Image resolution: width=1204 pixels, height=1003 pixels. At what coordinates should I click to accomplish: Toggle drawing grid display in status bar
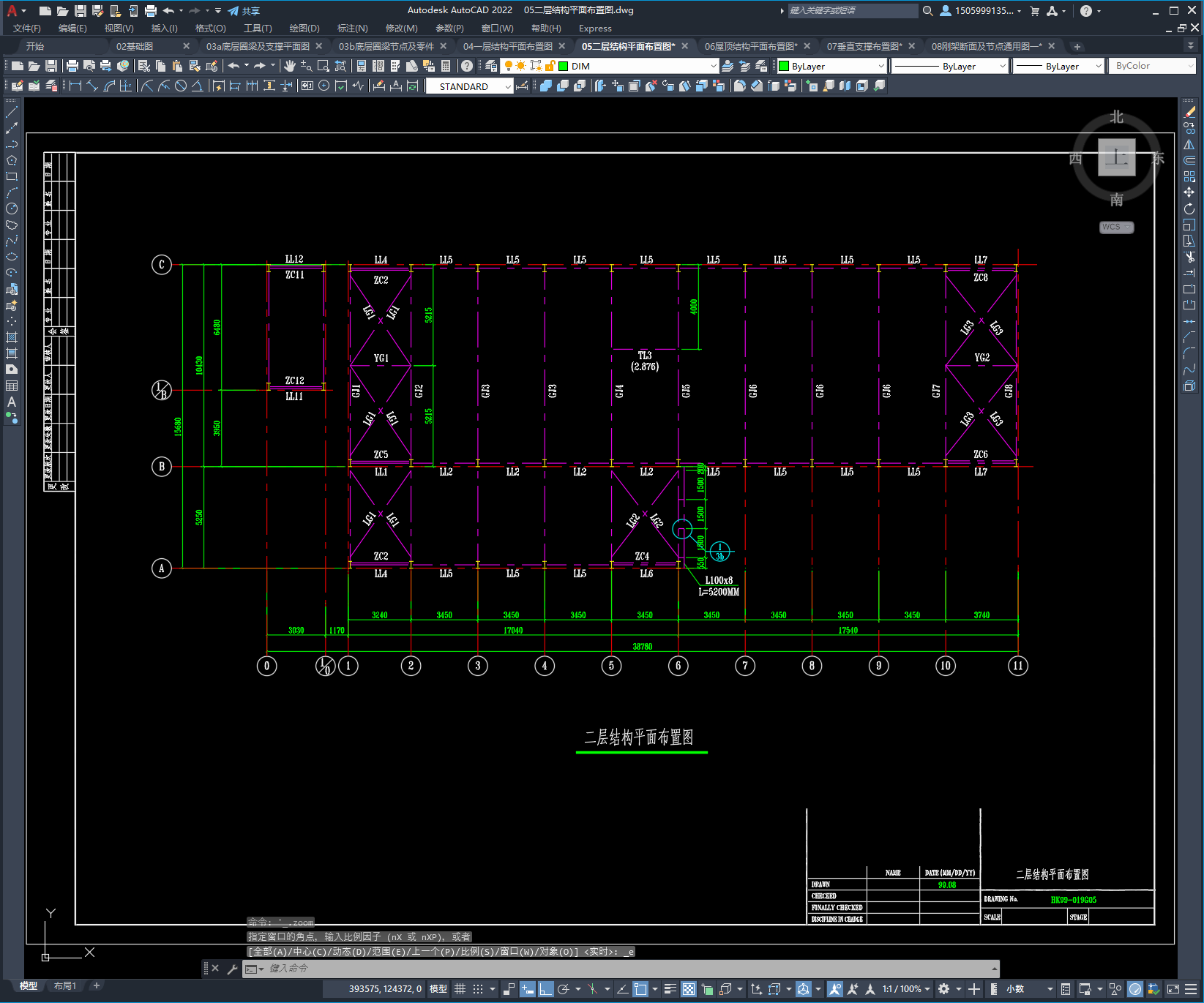pyautogui.click(x=460, y=989)
